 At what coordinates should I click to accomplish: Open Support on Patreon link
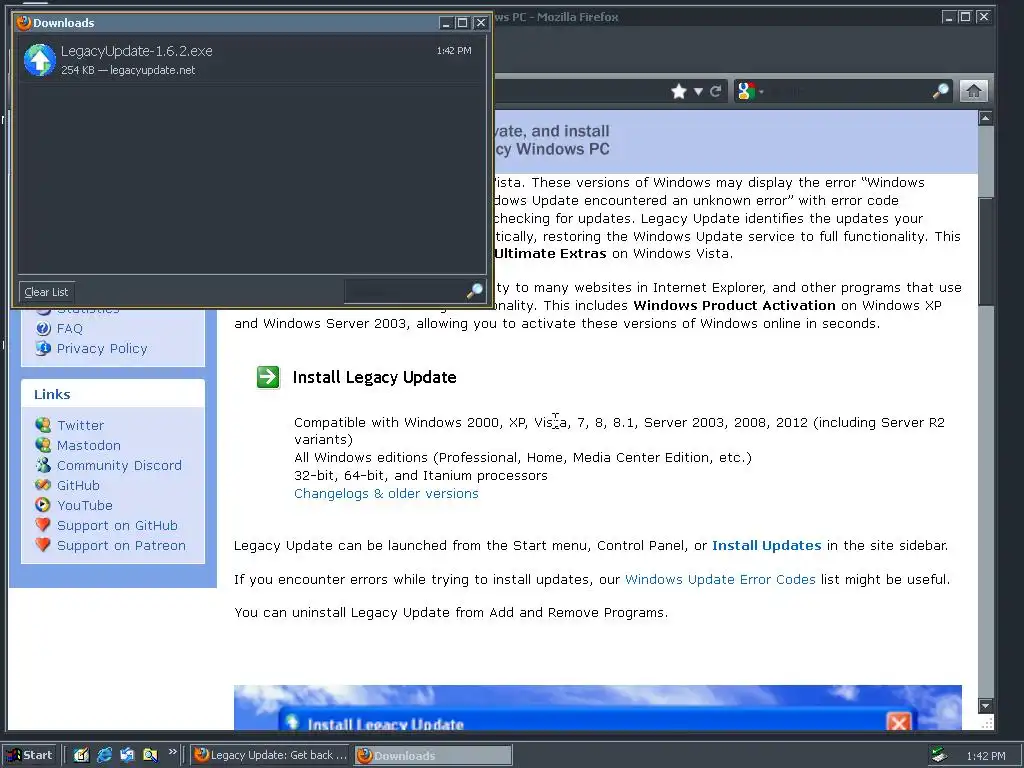pos(121,545)
